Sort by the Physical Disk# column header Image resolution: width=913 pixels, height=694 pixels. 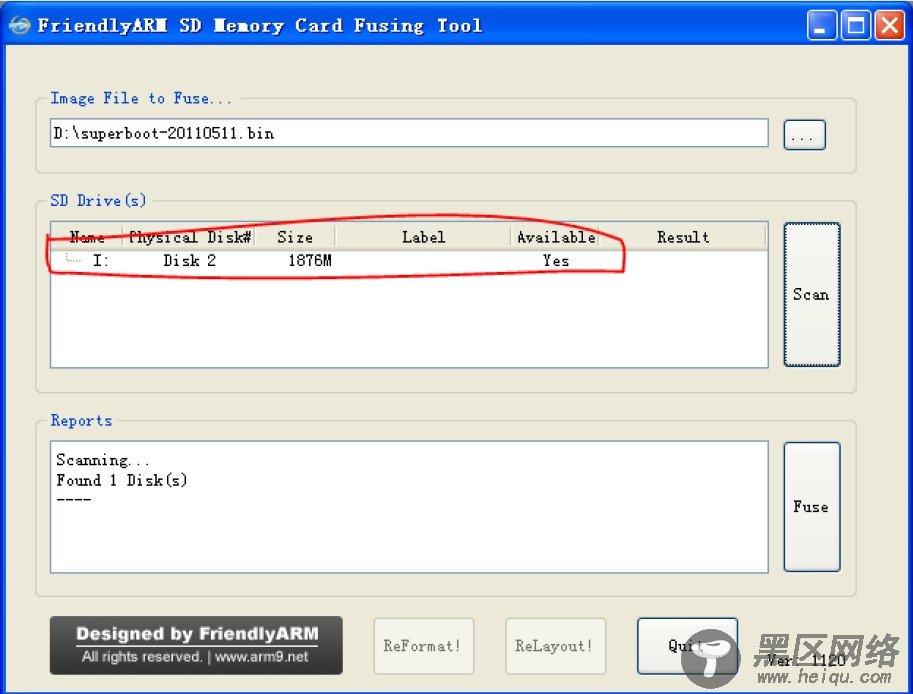[x=189, y=237]
